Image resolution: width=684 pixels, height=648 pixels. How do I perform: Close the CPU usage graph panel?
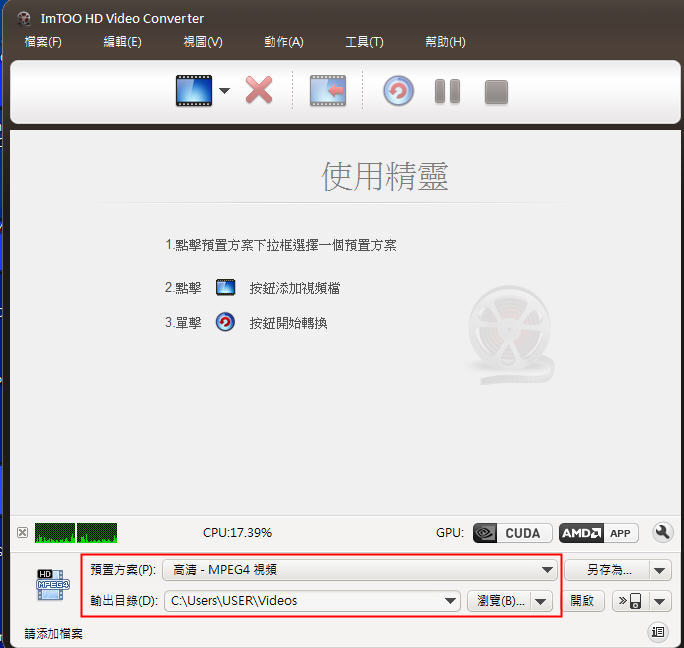22,533
